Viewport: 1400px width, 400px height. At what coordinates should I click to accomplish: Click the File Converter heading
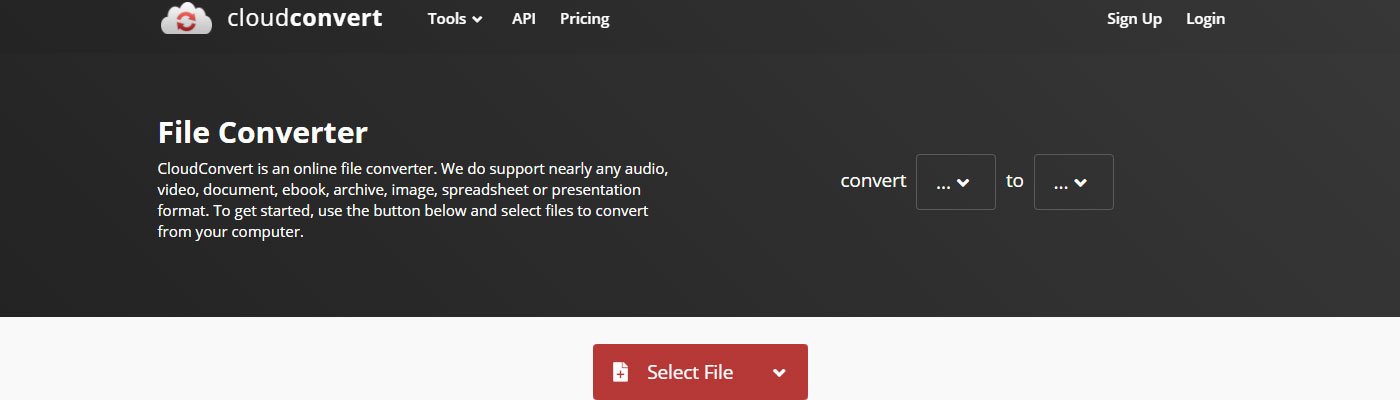coord(263,132)
